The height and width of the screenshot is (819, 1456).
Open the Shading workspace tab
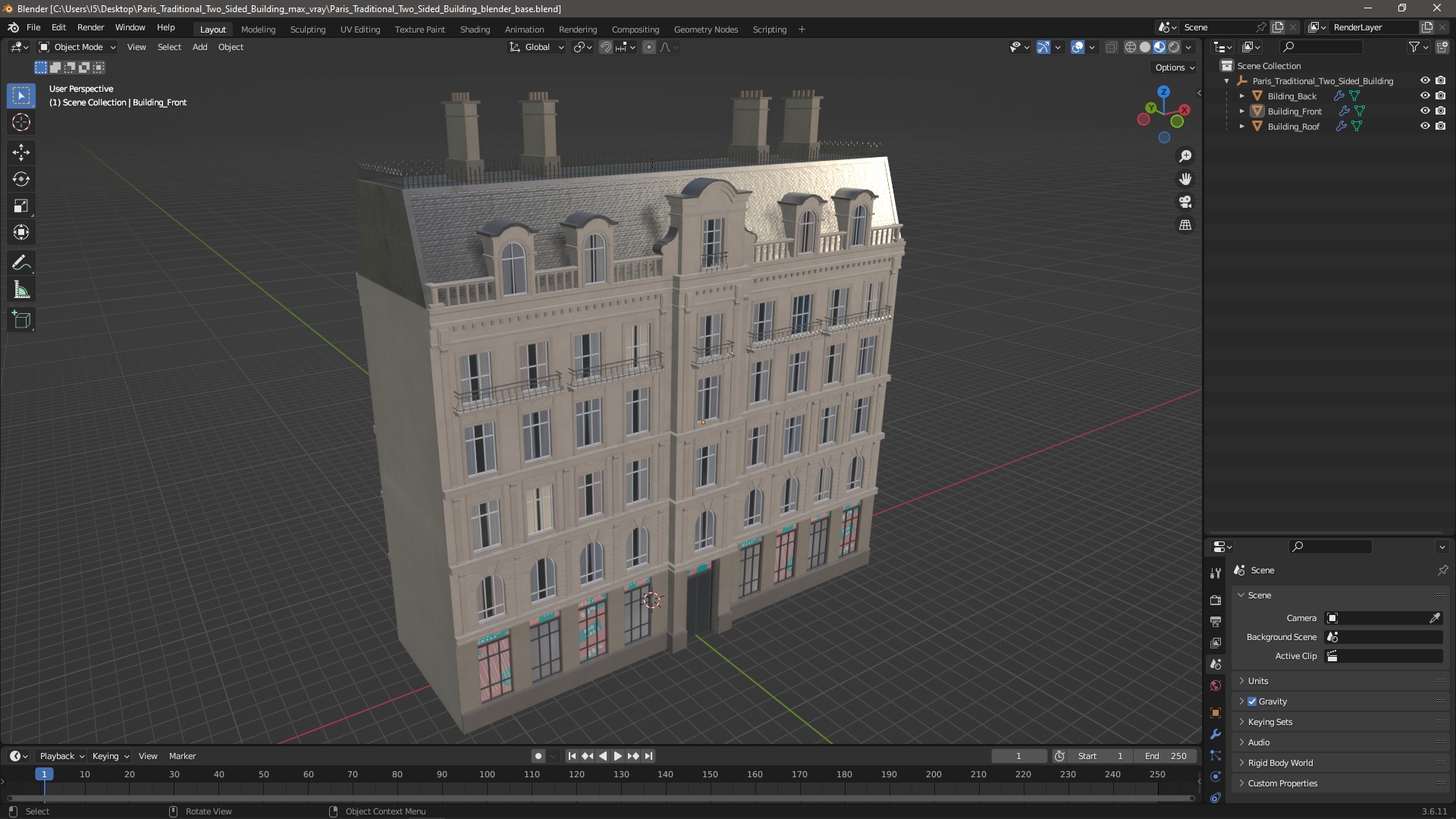click(475, 30)
